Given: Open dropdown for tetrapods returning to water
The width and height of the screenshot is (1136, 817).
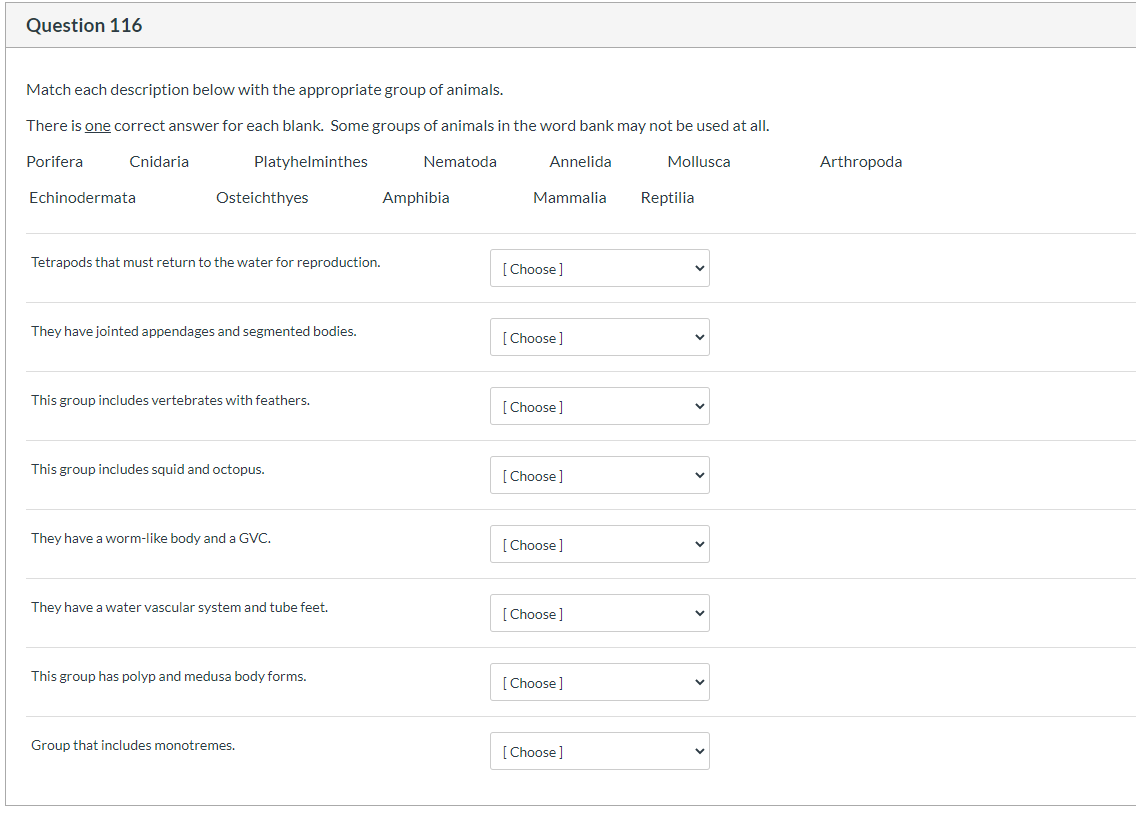Looking at the screenshot, I should (599, 268).
